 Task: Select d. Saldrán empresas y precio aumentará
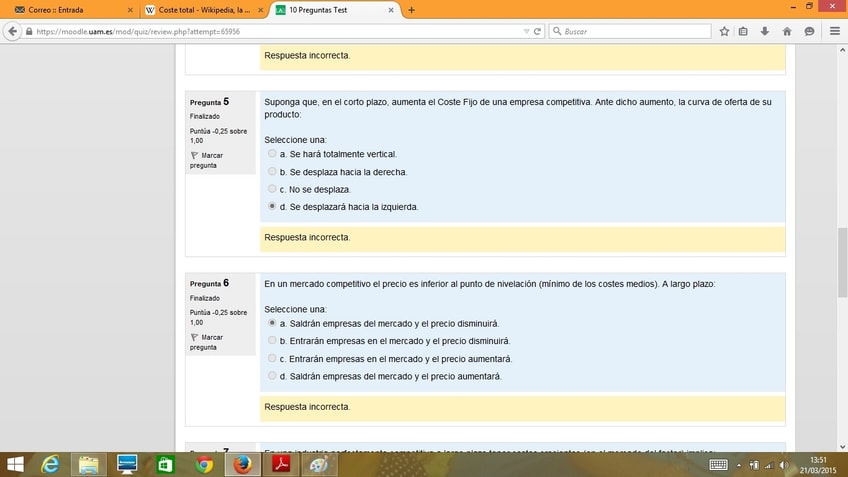(272, 375)
